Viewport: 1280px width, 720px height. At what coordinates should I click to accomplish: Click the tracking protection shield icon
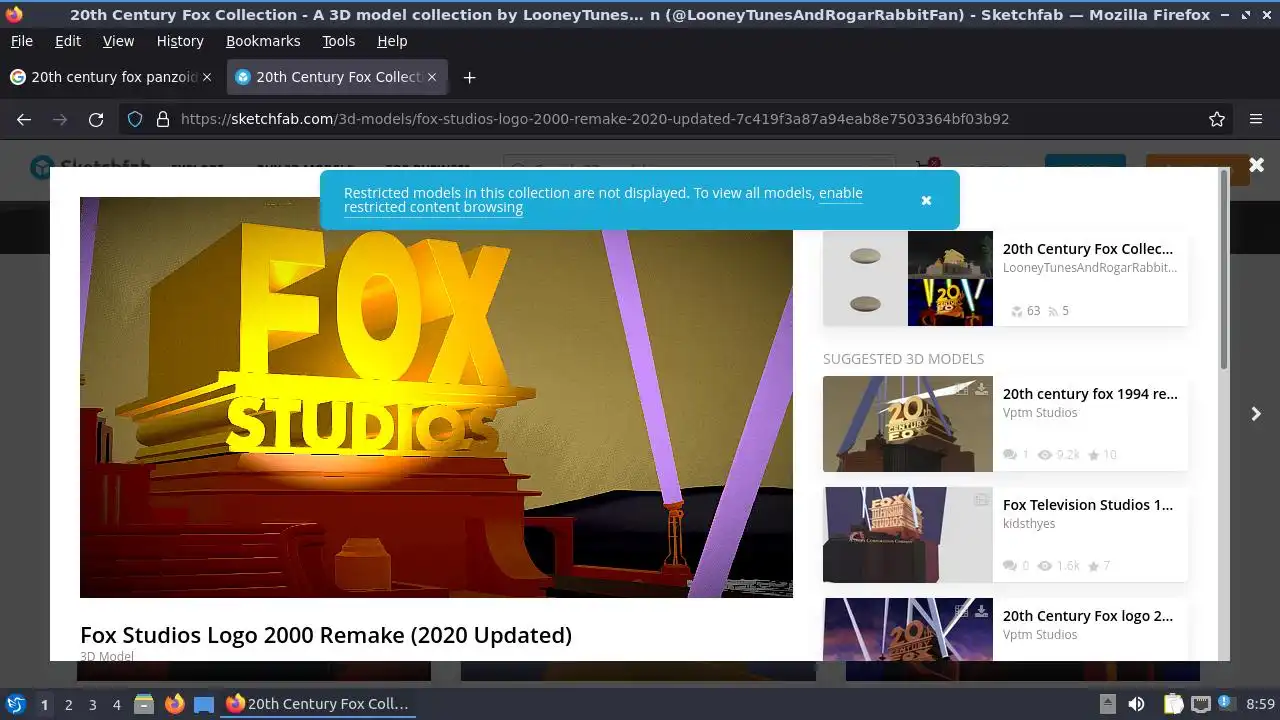135,119
